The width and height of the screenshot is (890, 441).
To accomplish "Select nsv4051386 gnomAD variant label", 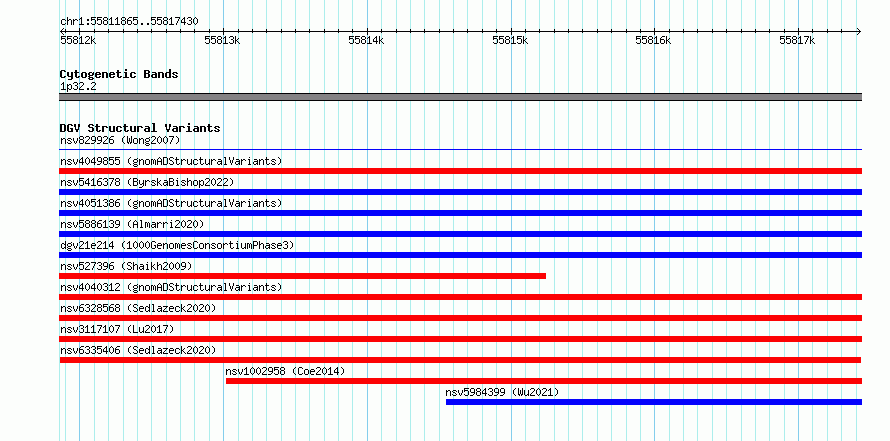I will coord(171,203).
